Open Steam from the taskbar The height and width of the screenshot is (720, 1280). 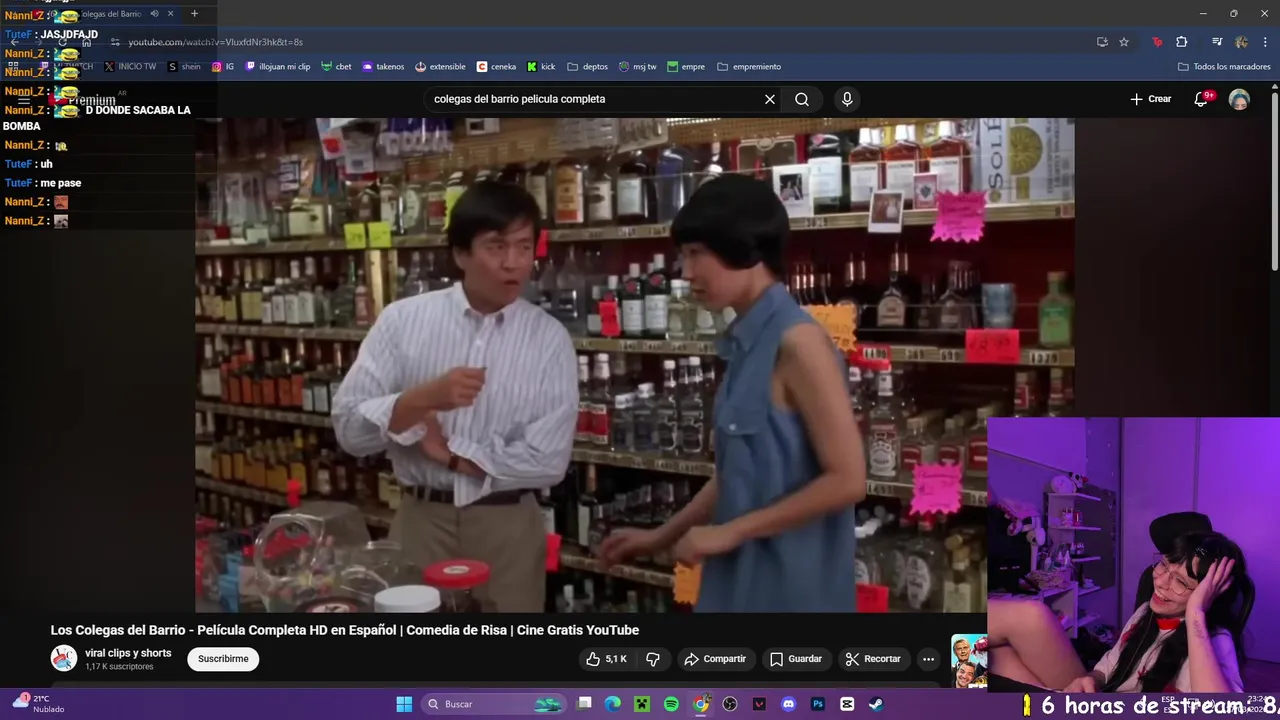click(876, 704)
